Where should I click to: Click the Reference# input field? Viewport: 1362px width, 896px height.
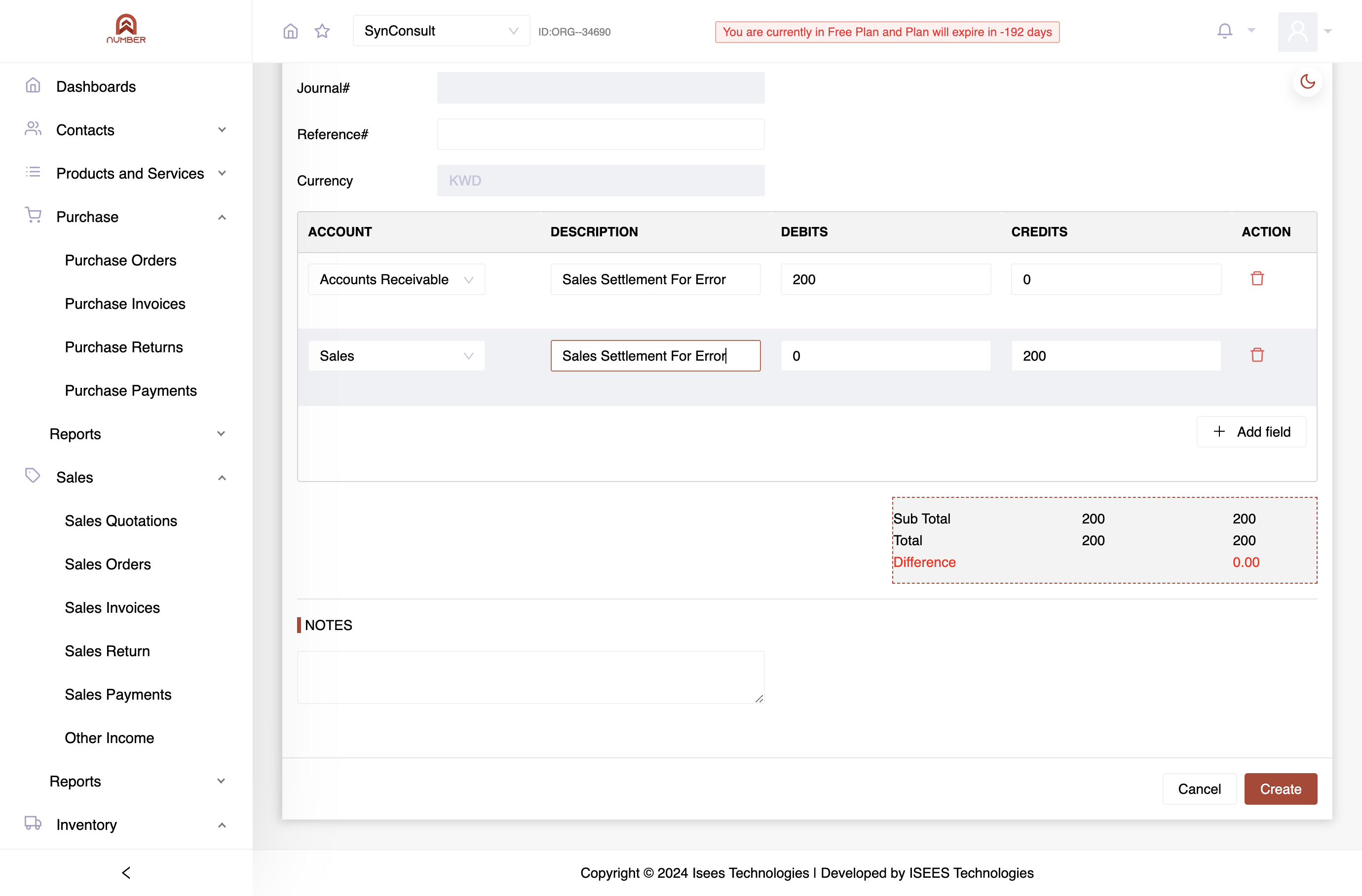point(601,135)
